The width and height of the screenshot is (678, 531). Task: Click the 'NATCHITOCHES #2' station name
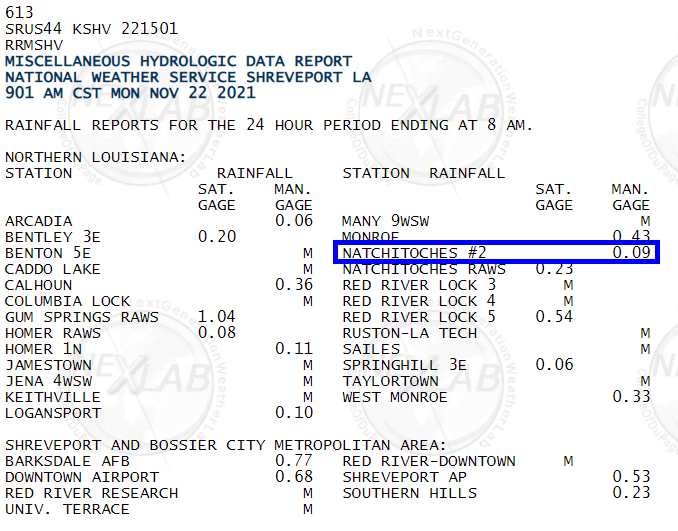[414, 253]
